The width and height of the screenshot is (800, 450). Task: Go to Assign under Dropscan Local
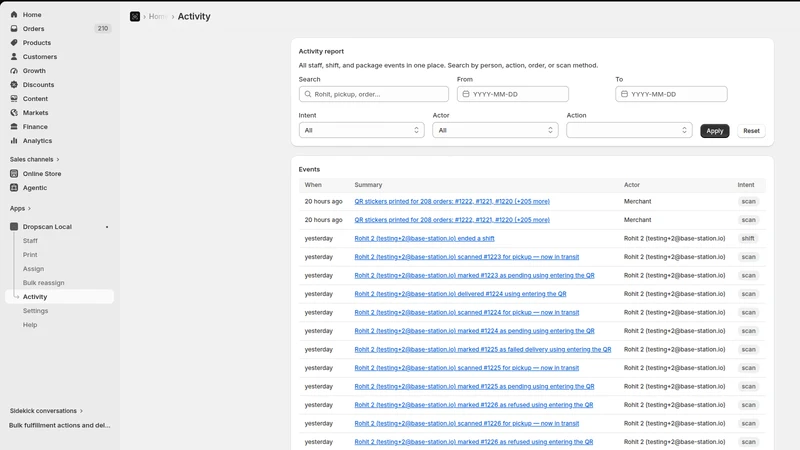[x=33, y=269]
